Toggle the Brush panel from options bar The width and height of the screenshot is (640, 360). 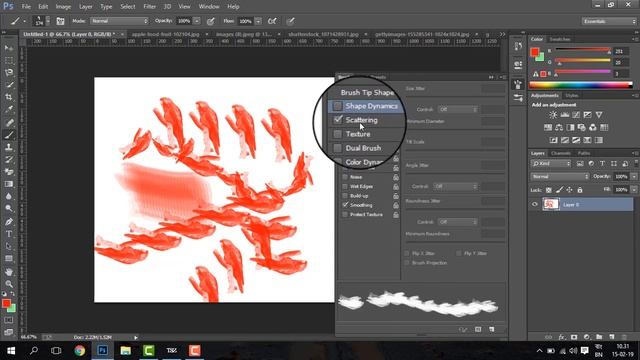coord(60,21)
